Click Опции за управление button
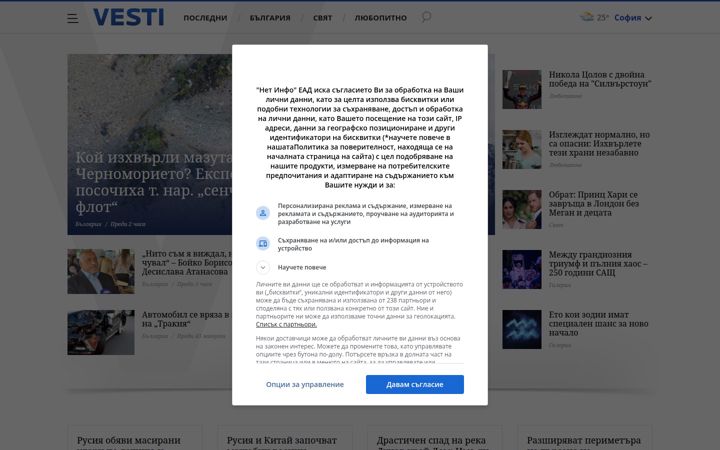Image resolution: width=720 pixels, height=450 pixels. pyautogui.click(x=305, y=384)
